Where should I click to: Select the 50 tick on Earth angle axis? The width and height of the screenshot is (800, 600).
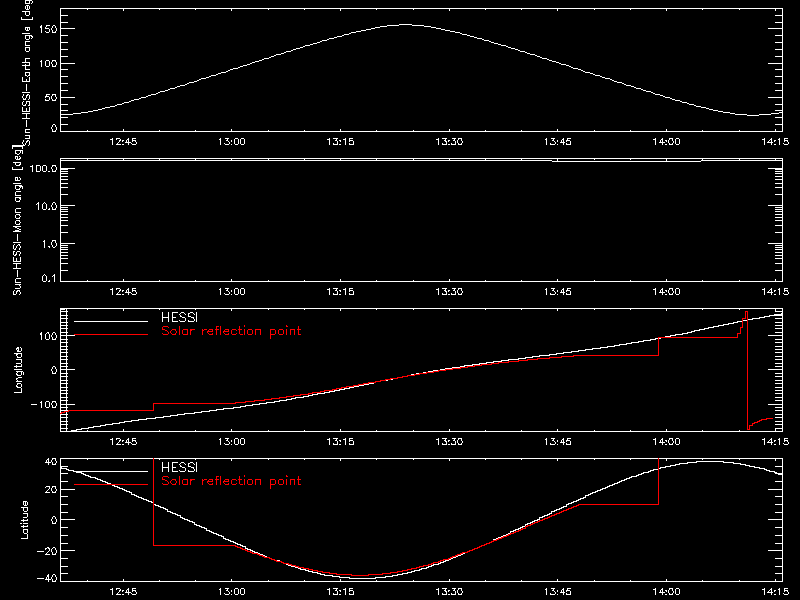(x=51, y=98)
